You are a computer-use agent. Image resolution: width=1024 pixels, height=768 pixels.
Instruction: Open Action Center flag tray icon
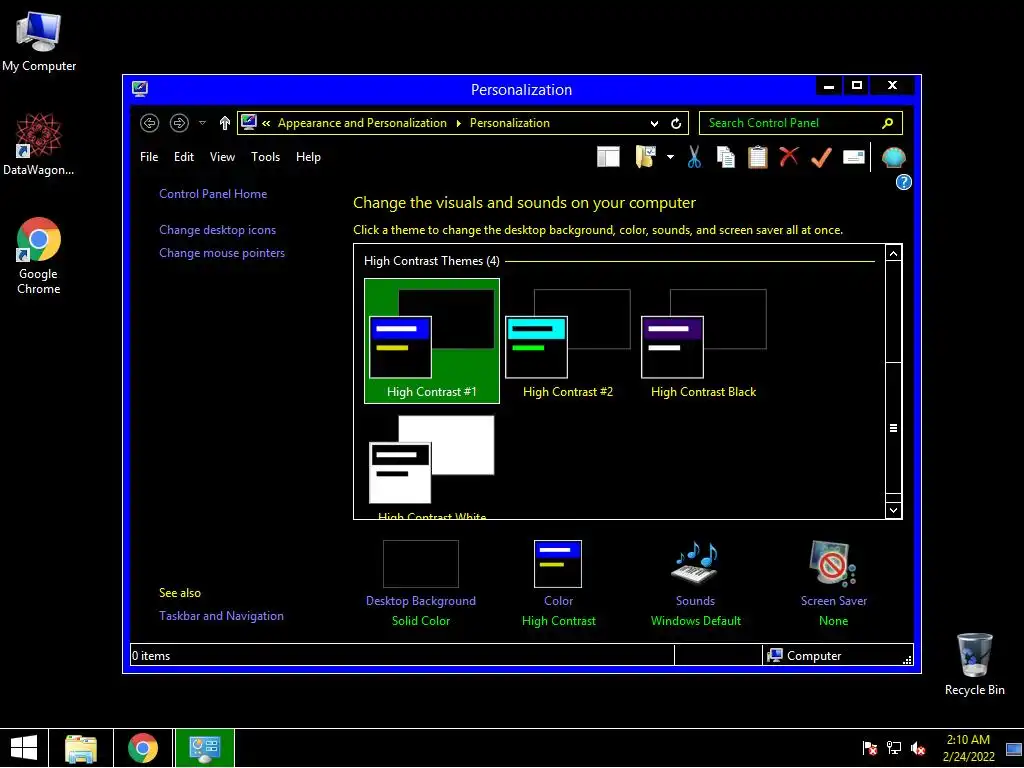(x=870, y=748)
